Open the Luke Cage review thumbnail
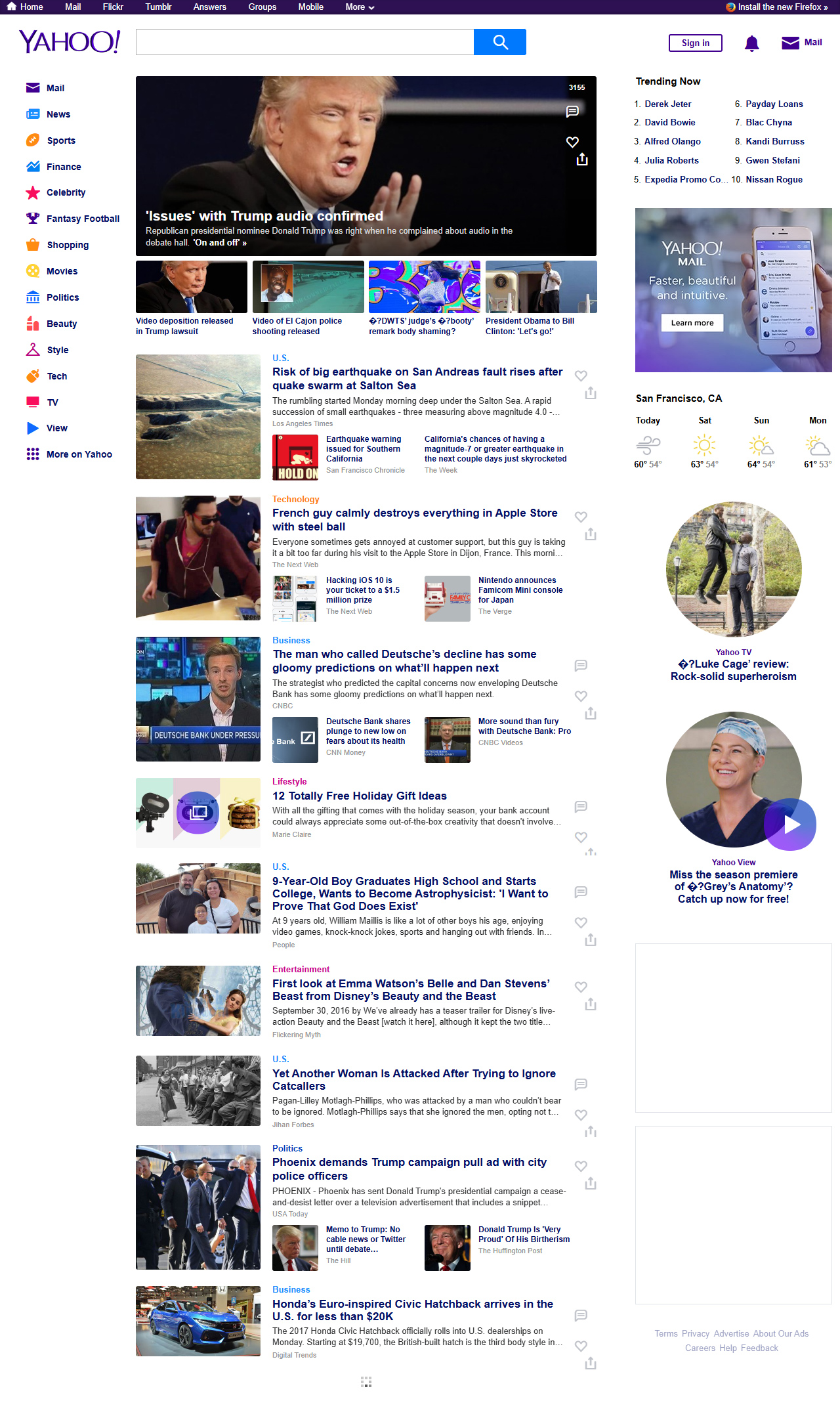840x1418 pixels. point(734,569)
